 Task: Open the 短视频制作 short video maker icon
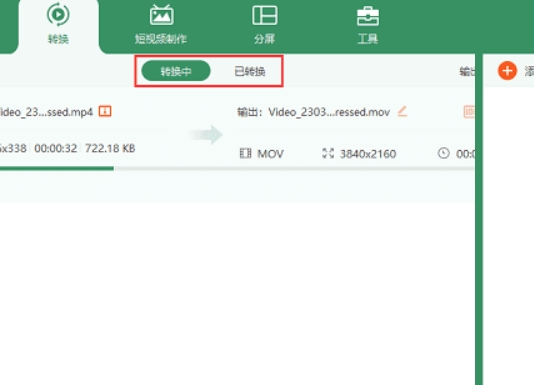[x=162, y=15]
